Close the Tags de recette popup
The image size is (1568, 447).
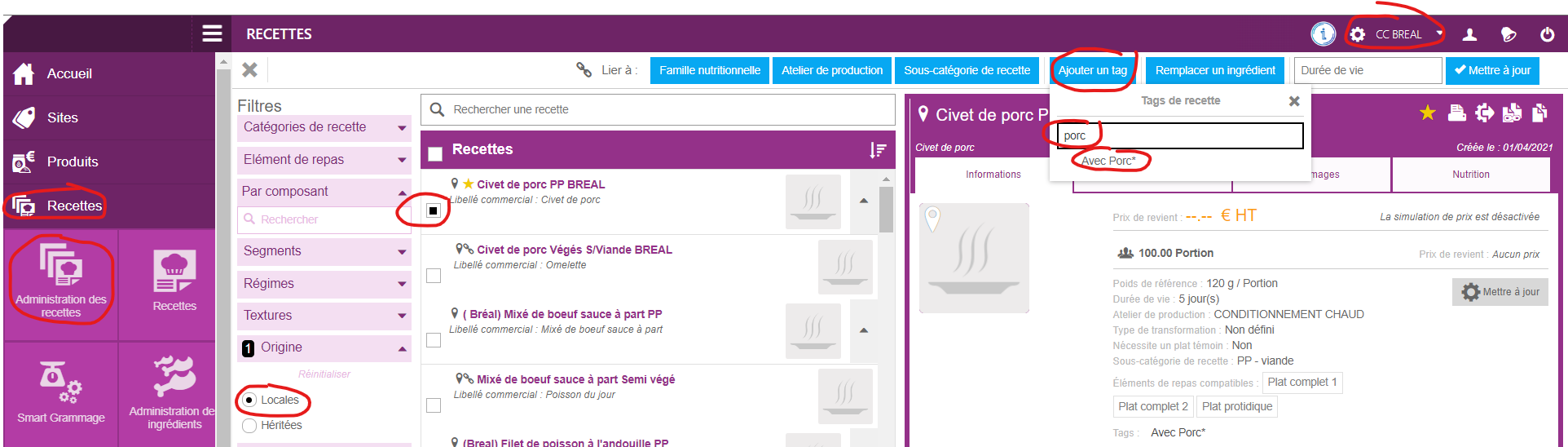tap(1294, 101)
